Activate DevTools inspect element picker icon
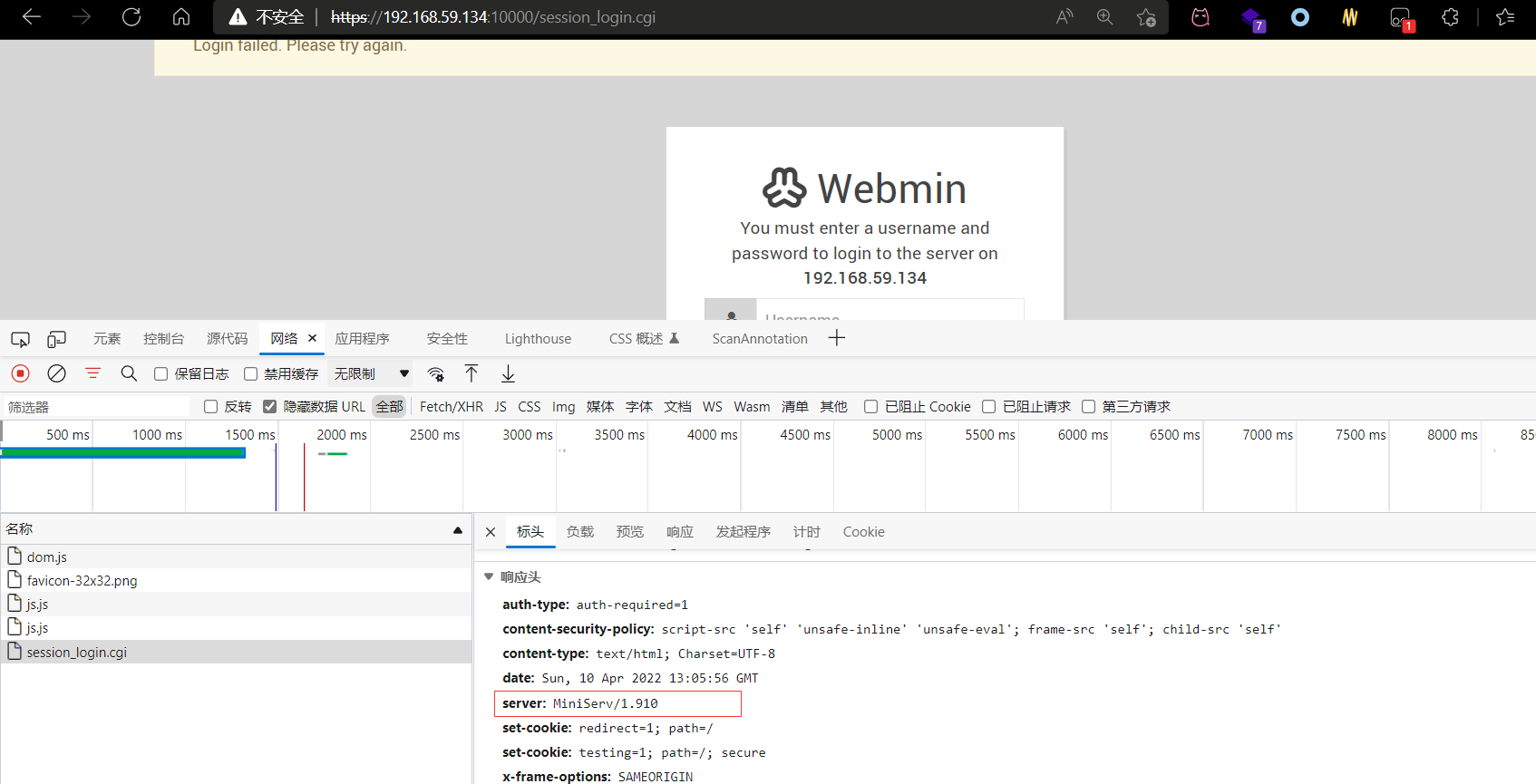Viewport: 1536px width, 784px height. click(x=20, y=339)
